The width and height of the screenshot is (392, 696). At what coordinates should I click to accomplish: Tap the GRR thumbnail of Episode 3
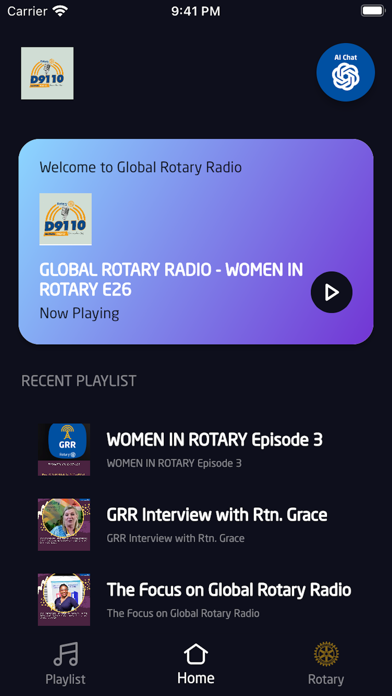click(x=64, y=450)
